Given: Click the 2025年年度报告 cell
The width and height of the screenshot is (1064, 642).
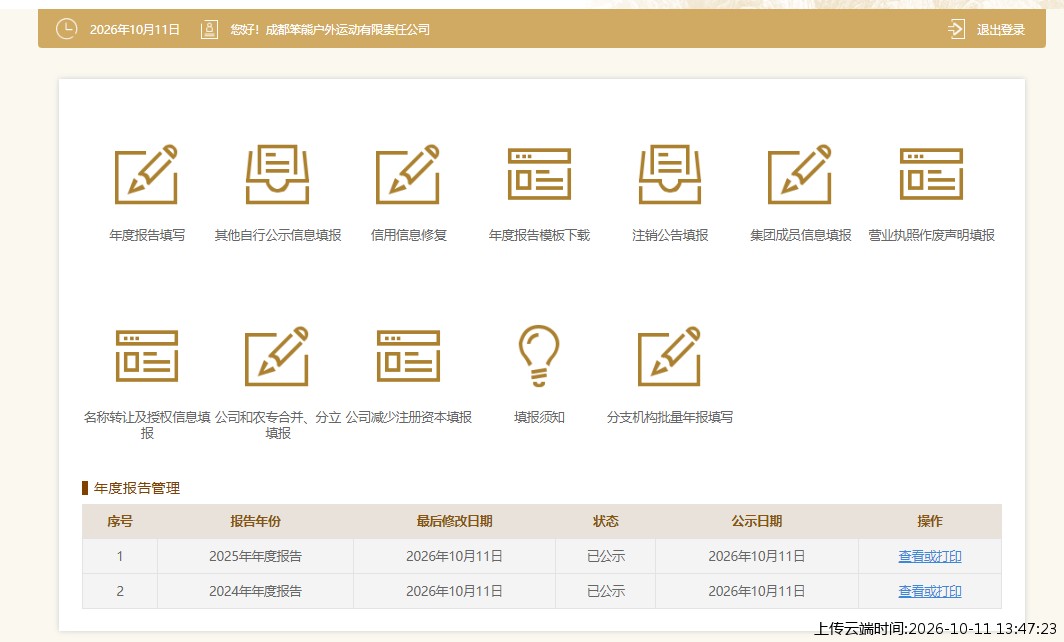Looking at the screenshot, I should click(255, 556).
